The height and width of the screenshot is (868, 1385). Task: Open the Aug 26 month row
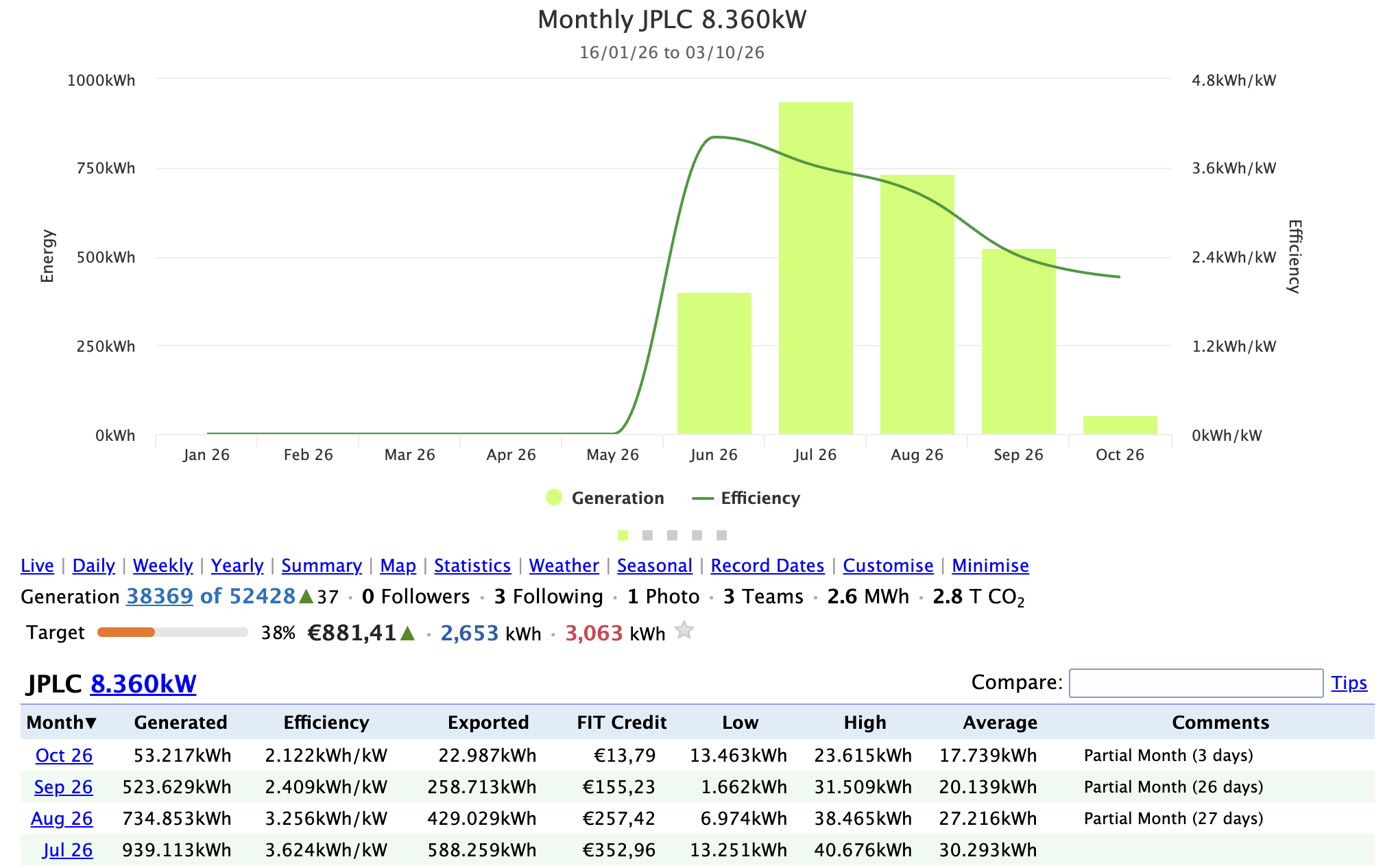point(62,818)
